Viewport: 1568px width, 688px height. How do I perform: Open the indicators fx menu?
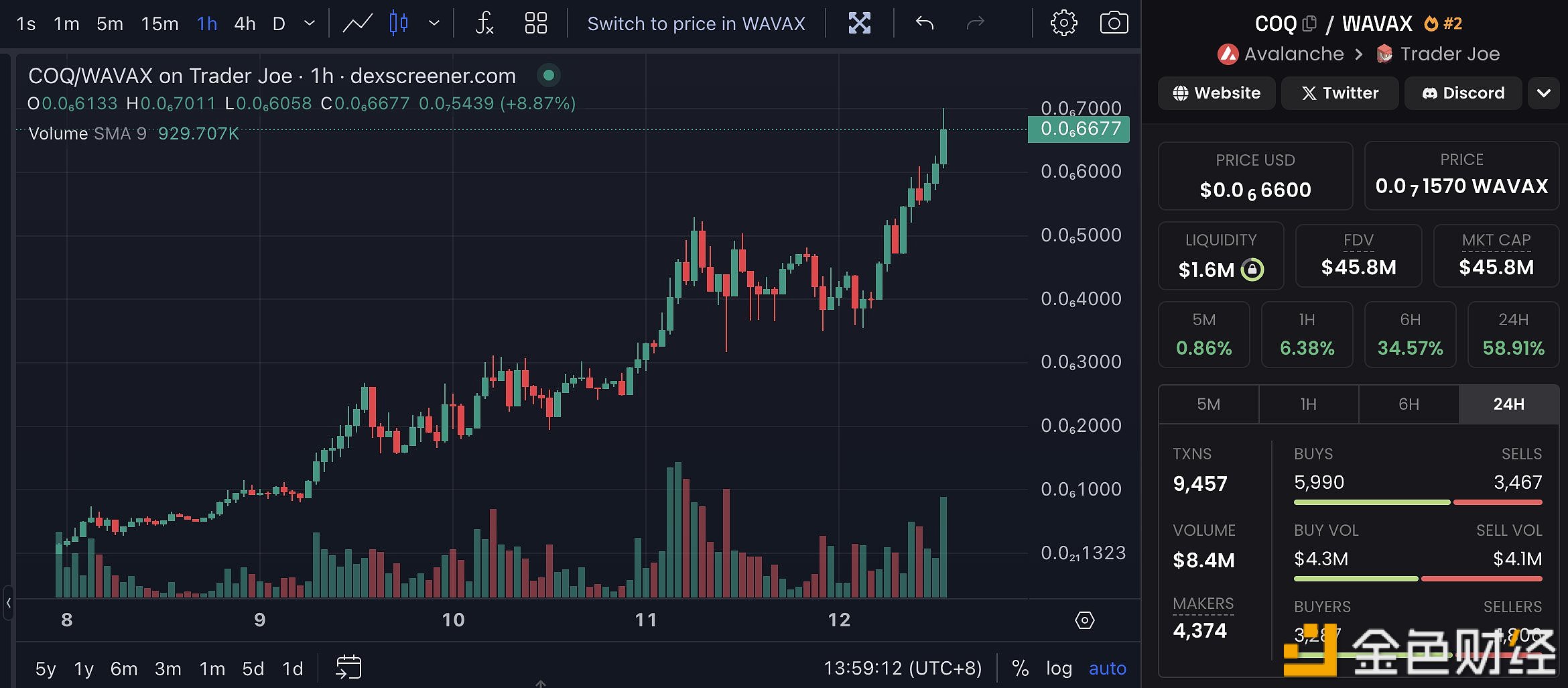[x=484, y=23]
